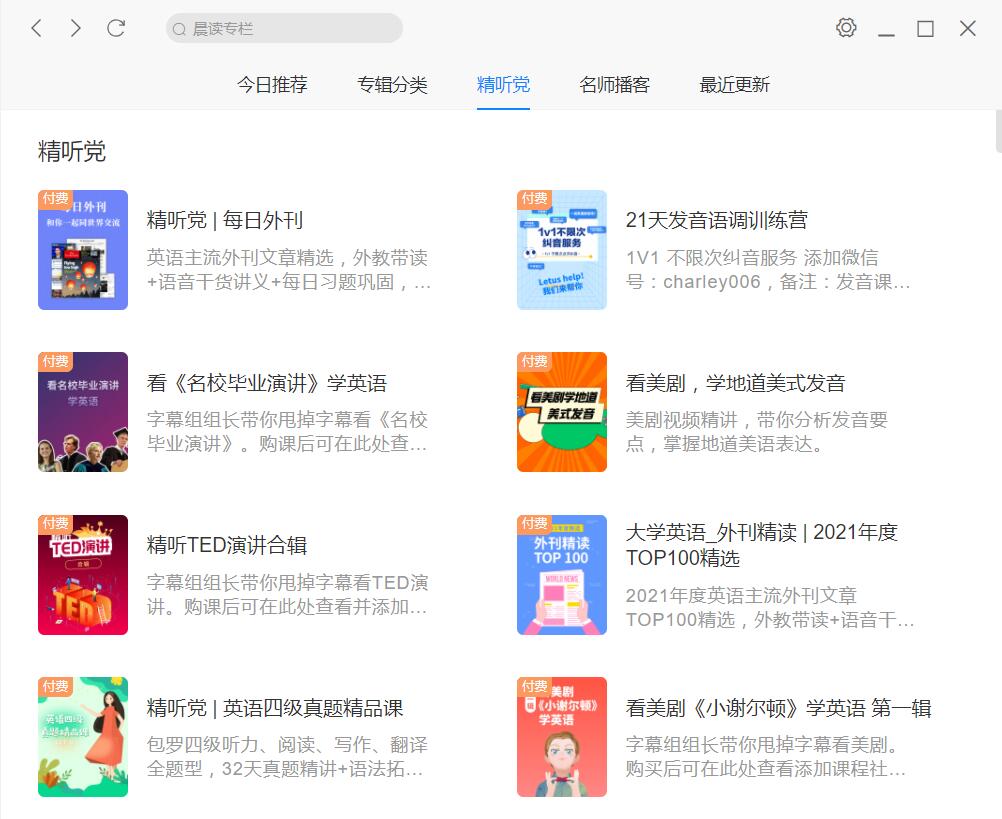Open title 精听党 | 英语四级真题精品课

pyautogui.click(x=275, y=708)
